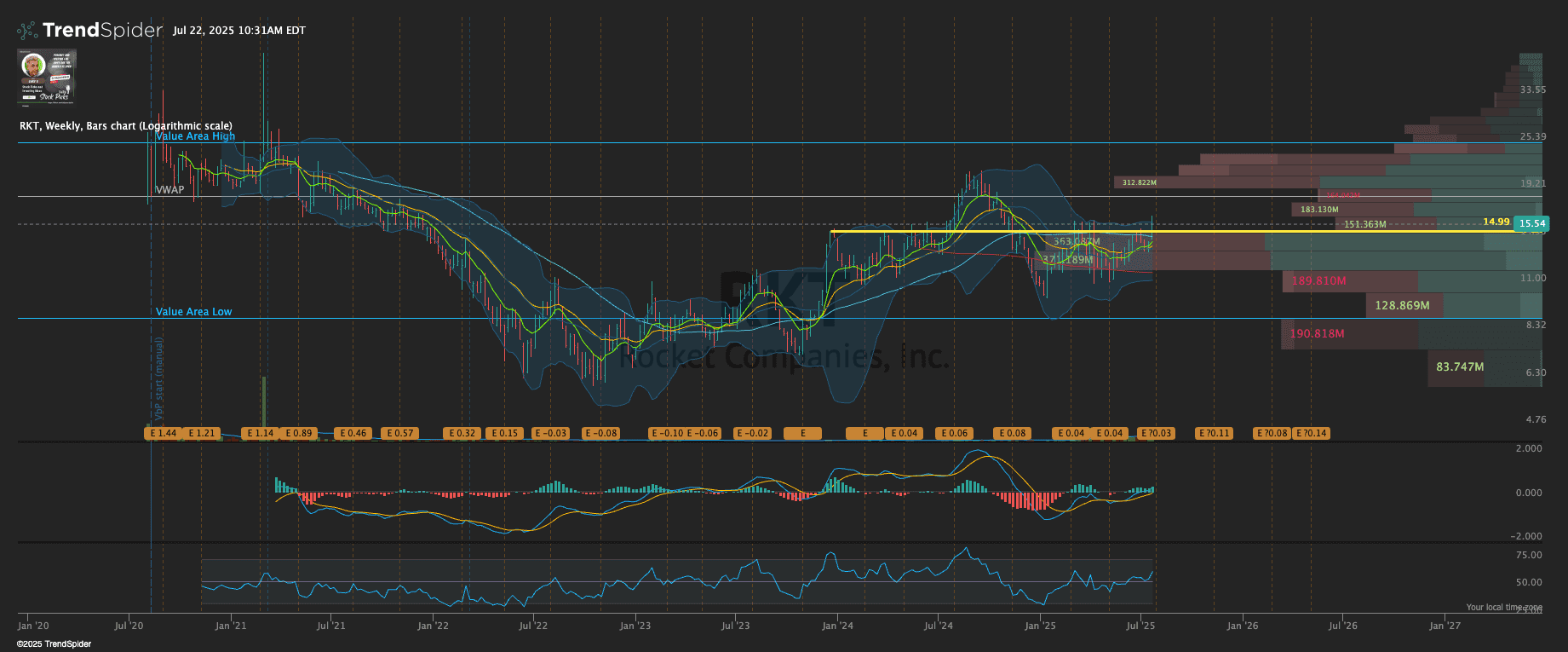
Task: Click the Jul '25 time axis label
Action: (1140, 626)
